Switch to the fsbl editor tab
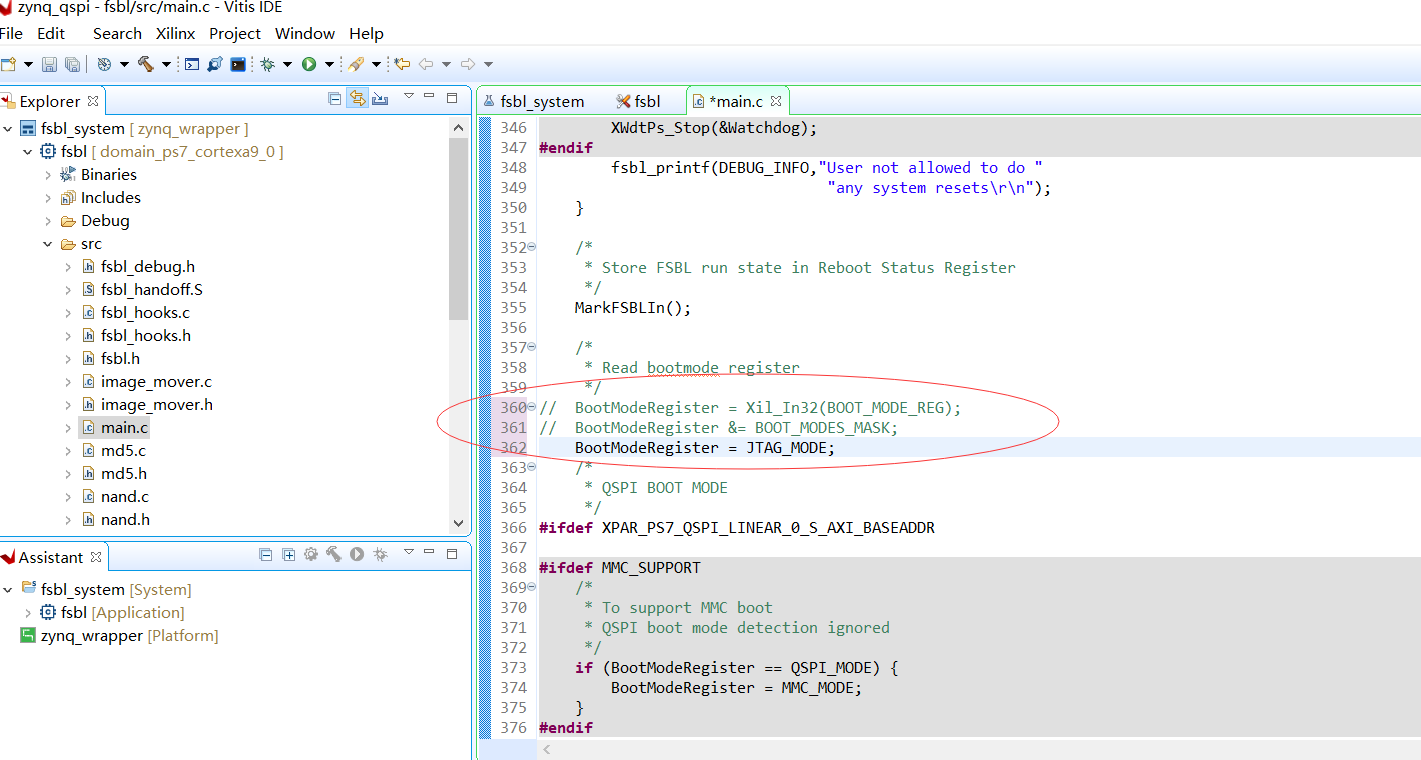This screenshot has width=1421, height=760. pyautogui.click(x=639, y=101)
